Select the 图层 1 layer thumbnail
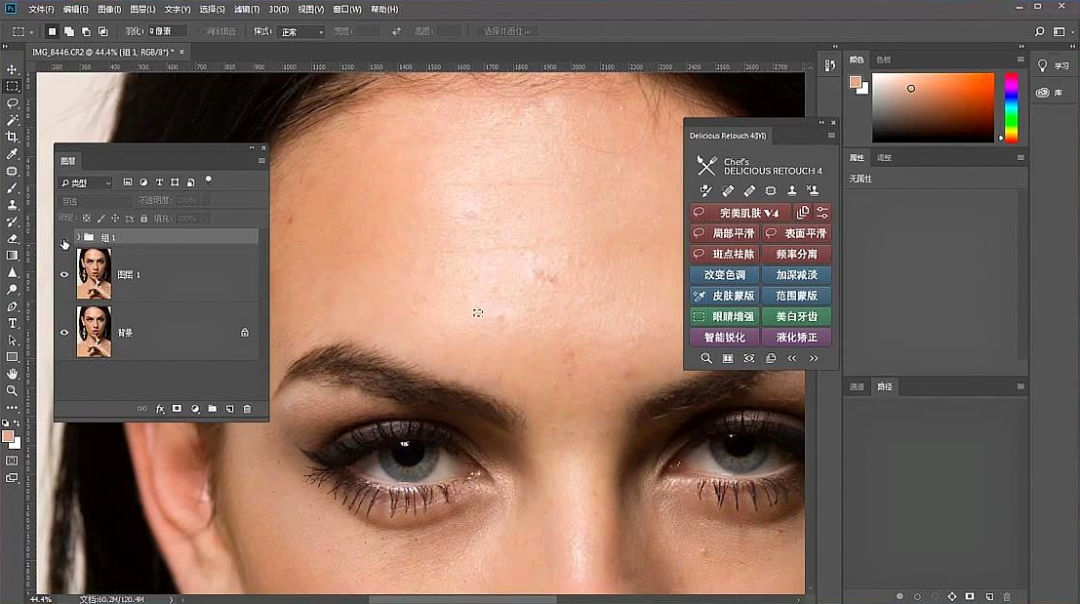 click(x=94, y=274)
